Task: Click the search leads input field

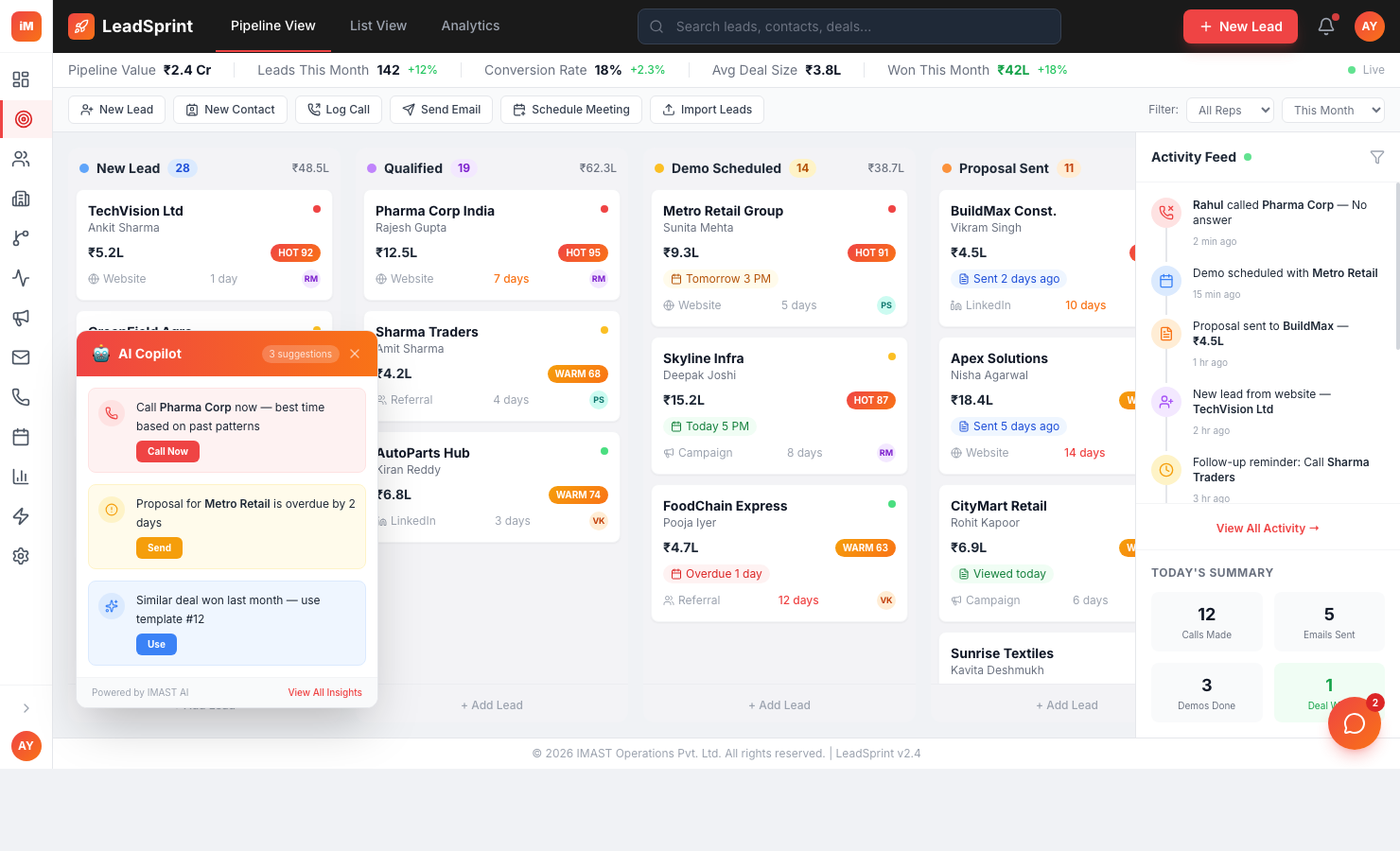Action: [x=849, y=26]
